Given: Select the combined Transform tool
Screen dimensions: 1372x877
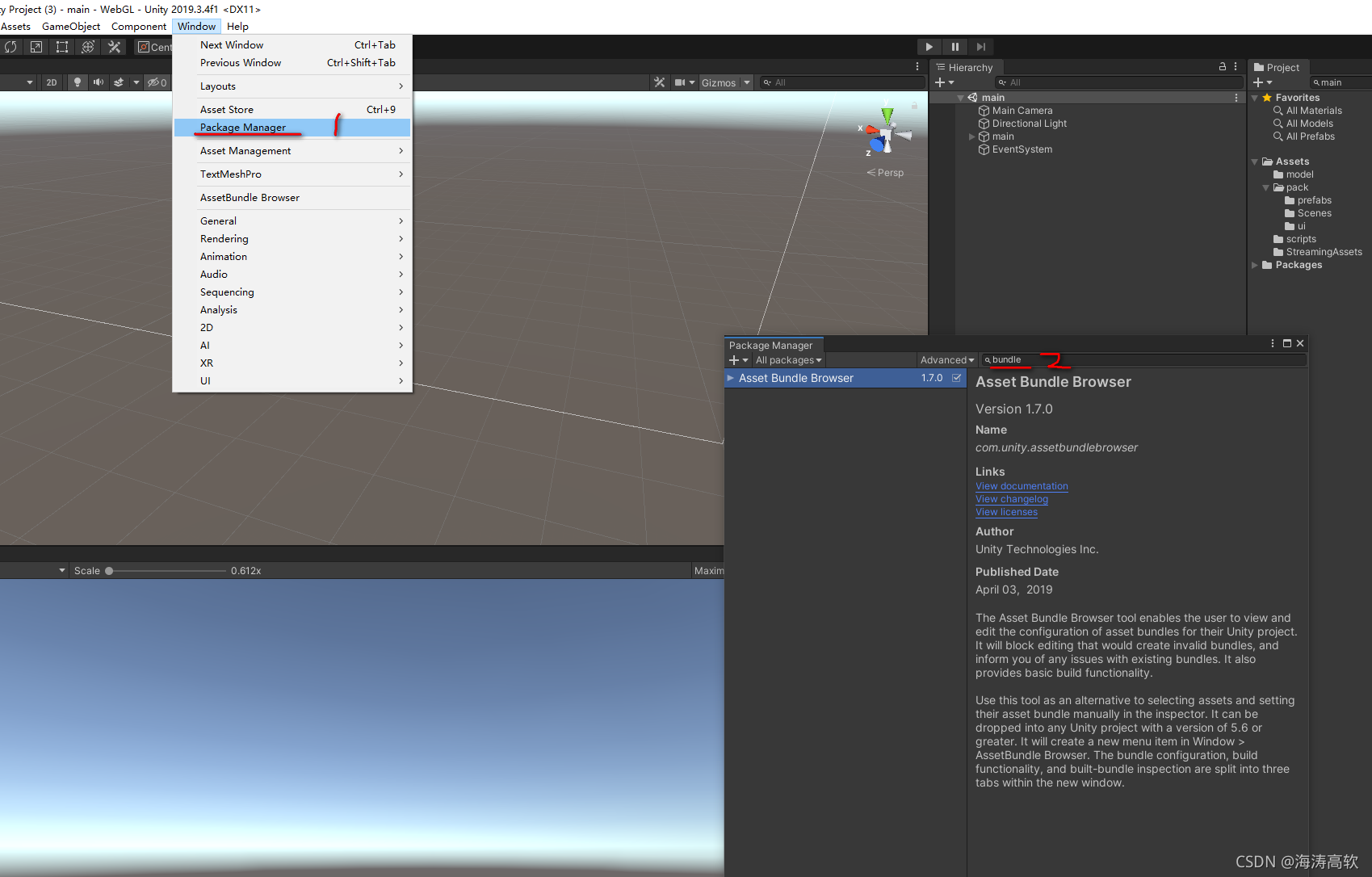Looking at the screenshot, I should [x=88, y=47].
